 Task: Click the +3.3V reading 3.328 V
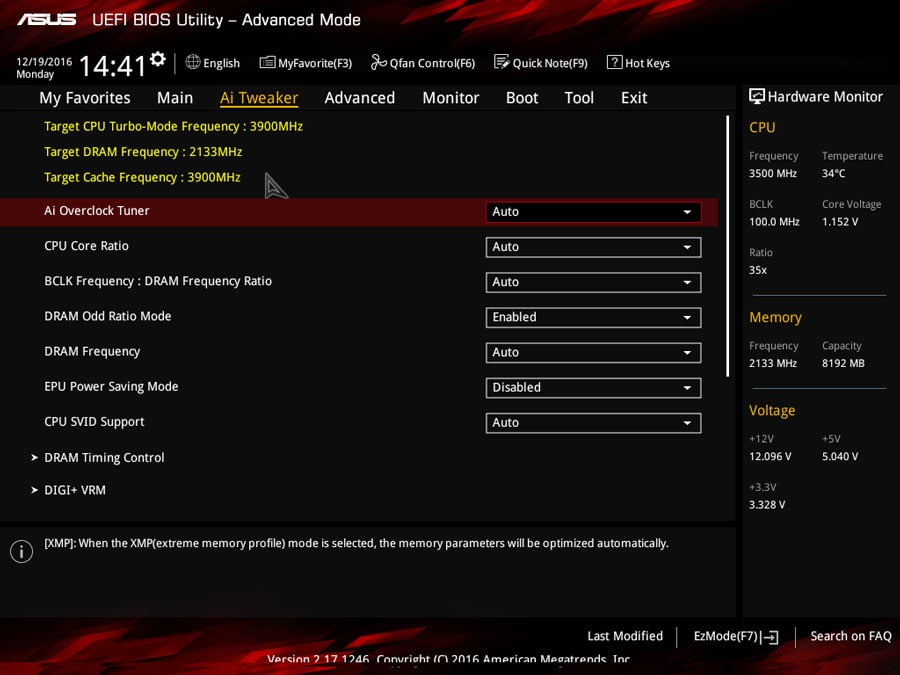point(767,505)
